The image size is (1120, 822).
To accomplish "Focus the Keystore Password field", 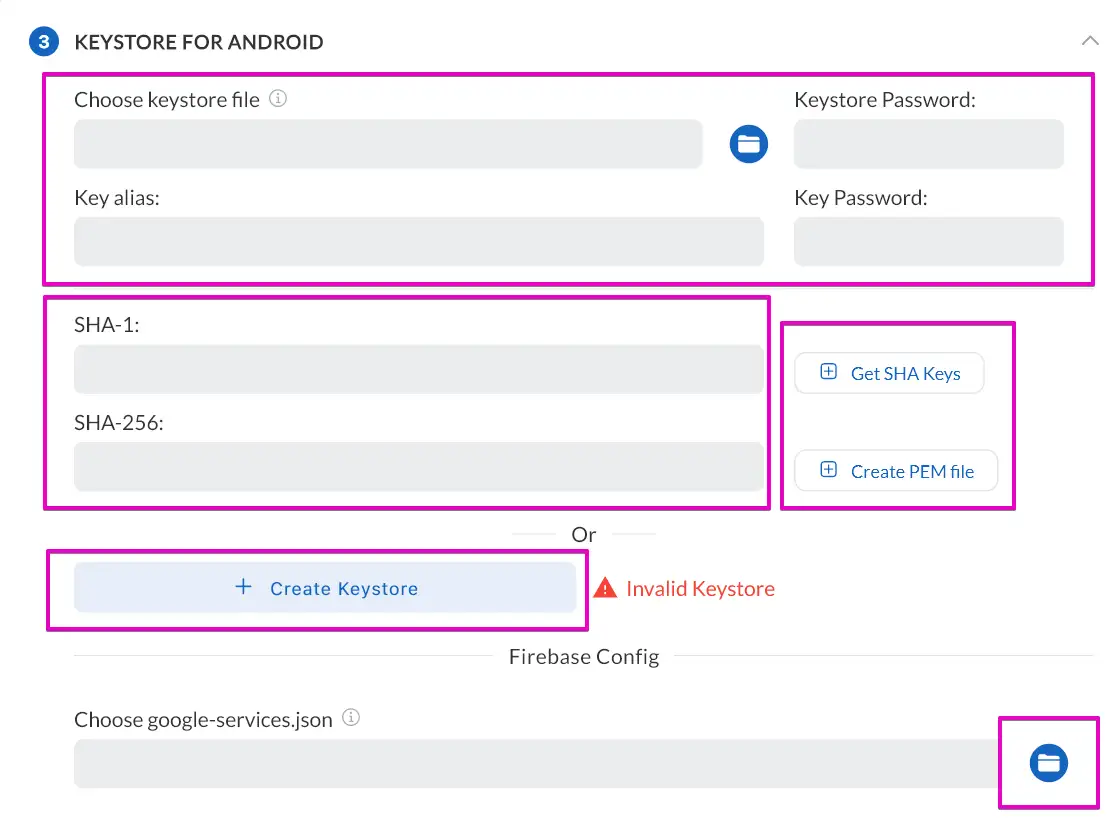I will point(928,144).
